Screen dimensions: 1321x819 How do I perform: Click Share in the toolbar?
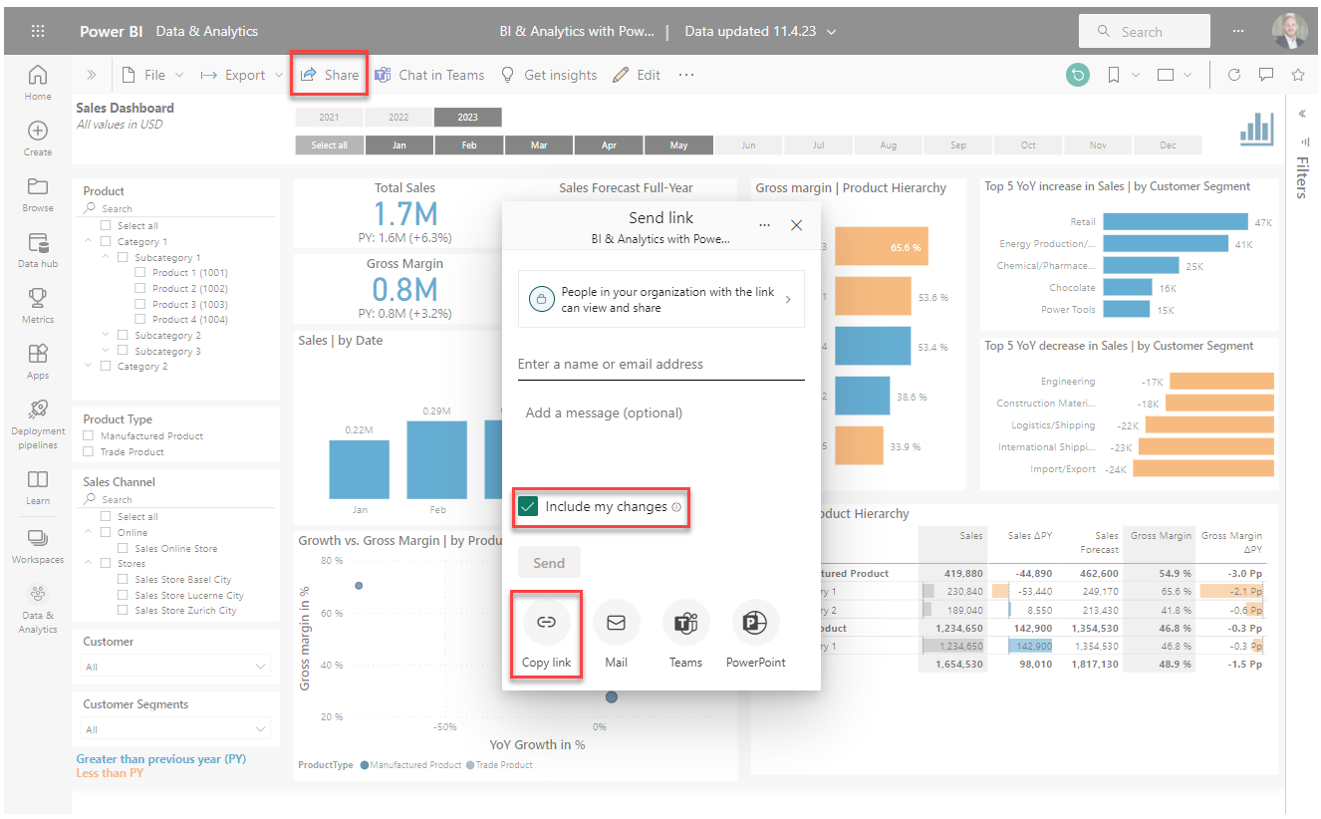coord(330,75)
